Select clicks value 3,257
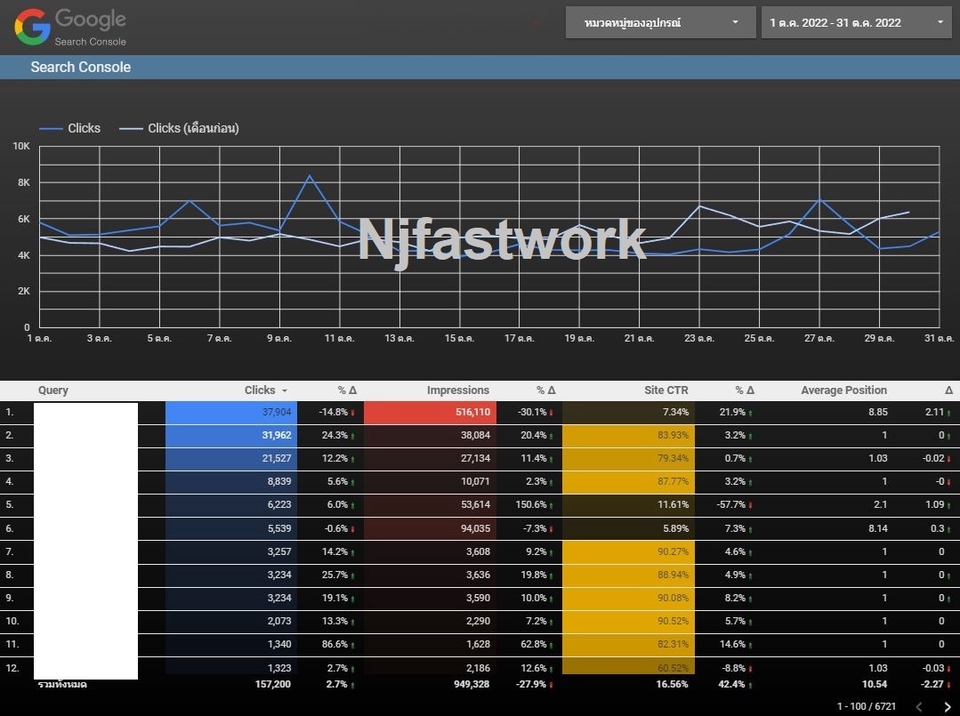Screen dimensions: 960x716 coord(279,551)
